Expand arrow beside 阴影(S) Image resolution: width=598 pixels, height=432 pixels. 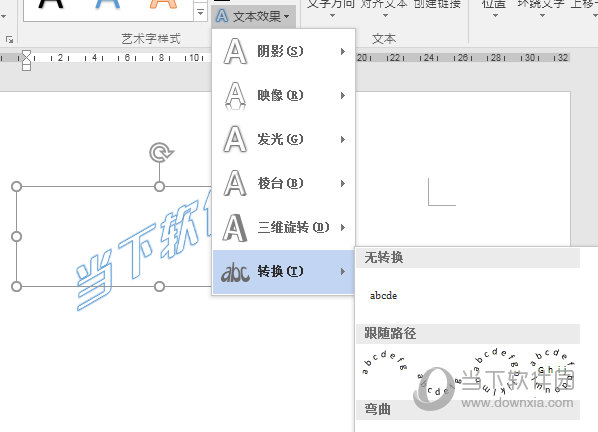click(343, 51)
